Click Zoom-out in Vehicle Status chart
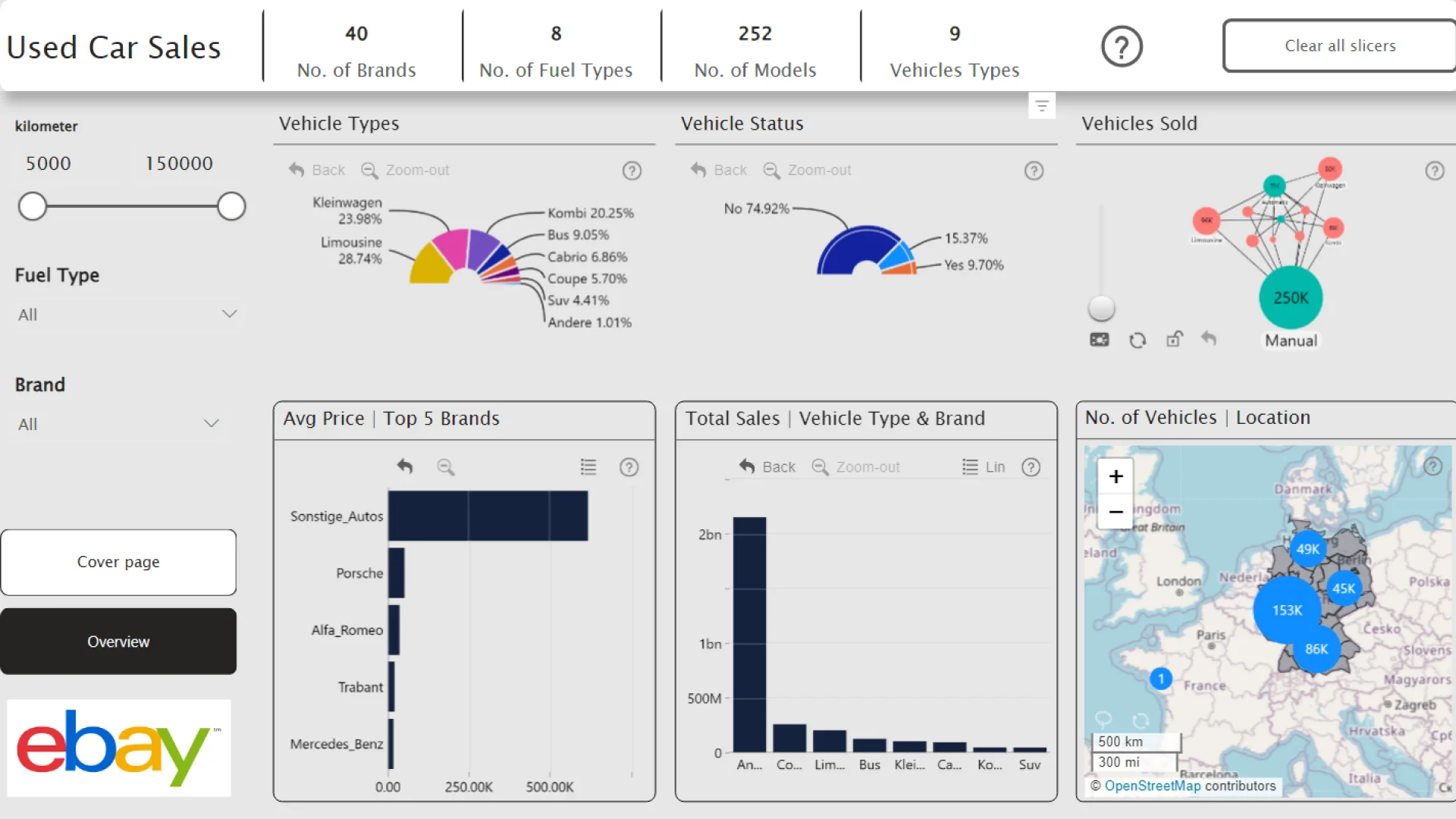This screenshot has height=819, width=1456. (x=807, y=170)
